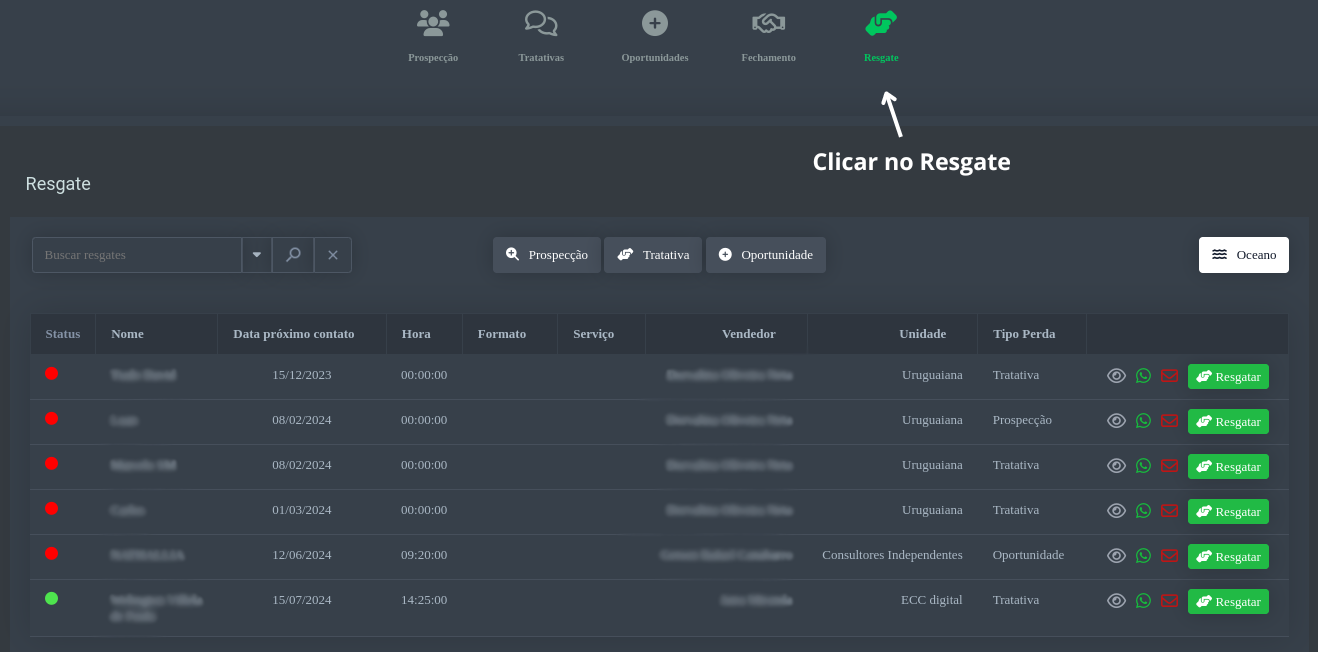Open the Prospecção stage icon
Screen dimensions: 1318x652
coord(433,23)
